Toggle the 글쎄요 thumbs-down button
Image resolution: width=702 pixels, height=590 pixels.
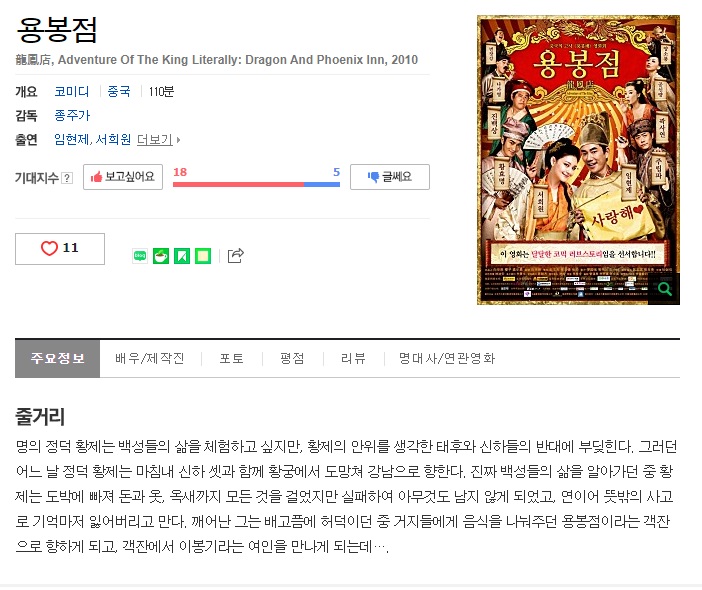tap(390, 177)
